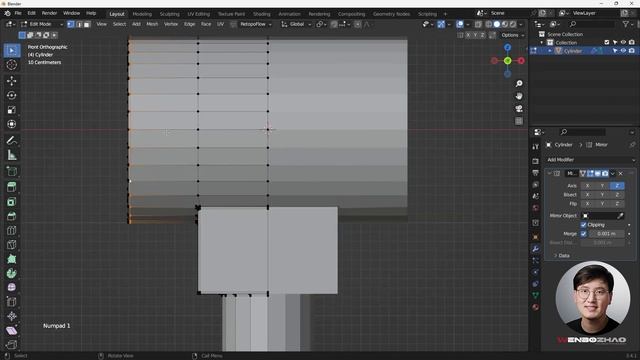This screenshot has width=640, height=360.
Task: Open the Edit Mode dropdown
Action: (x=42, y=24)
